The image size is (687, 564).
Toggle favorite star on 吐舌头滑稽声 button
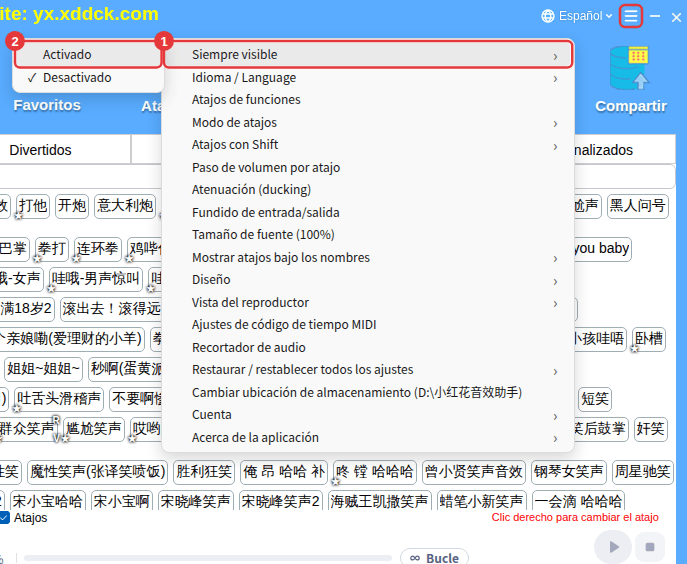pos(17,408)
